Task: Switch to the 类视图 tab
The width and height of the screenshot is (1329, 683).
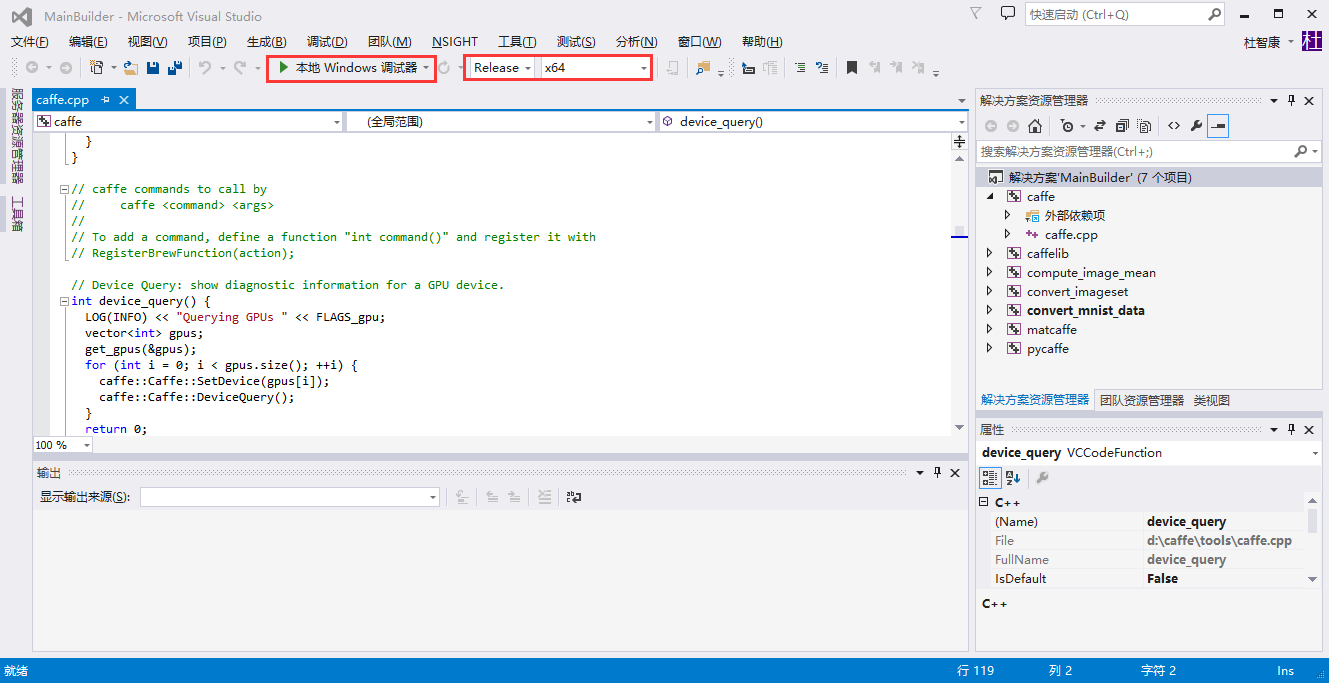Action: pyautogui.click(x=1211, y=400)
